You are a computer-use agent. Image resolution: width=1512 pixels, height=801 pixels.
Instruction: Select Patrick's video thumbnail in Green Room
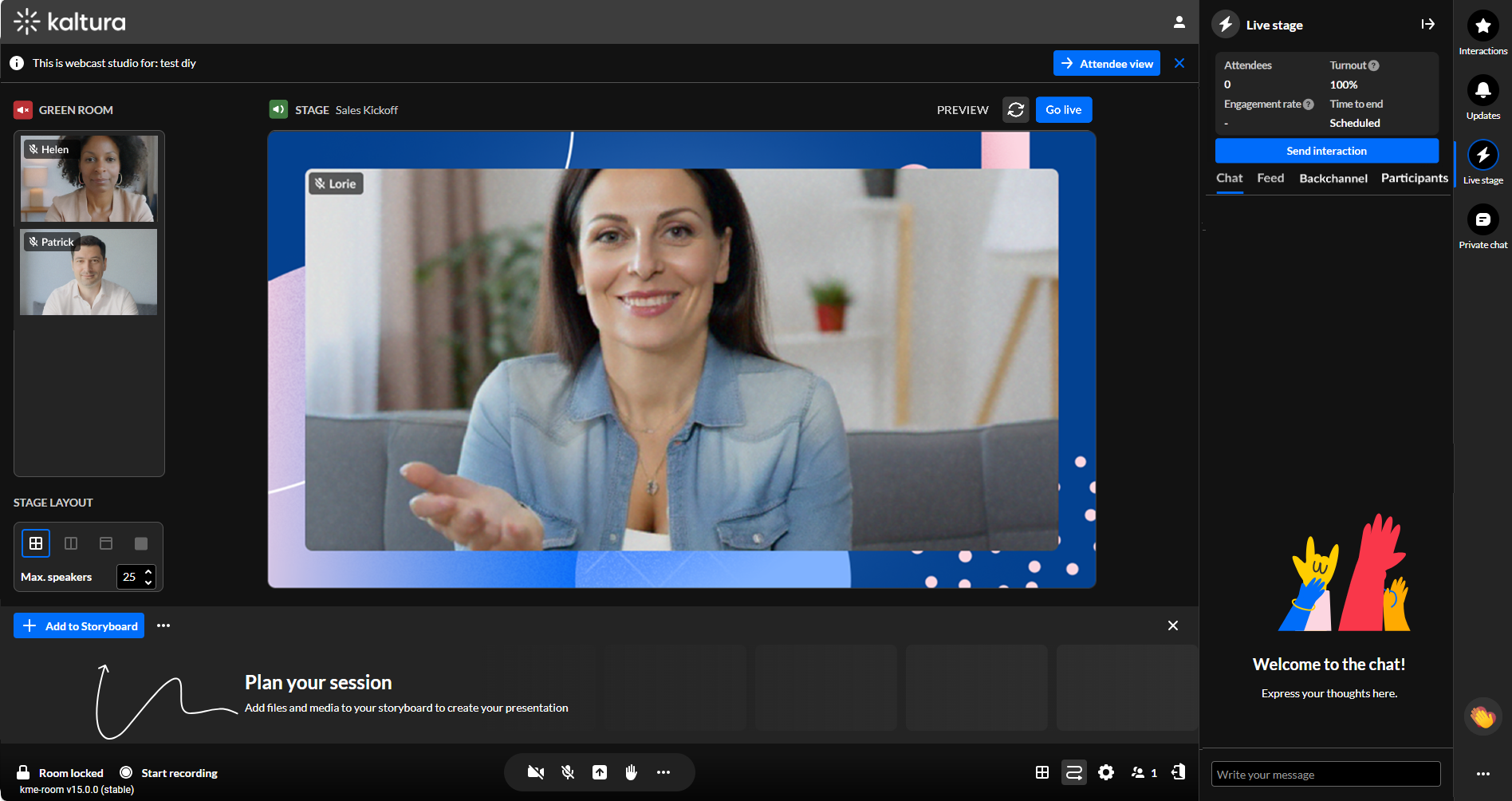[89, 272]
